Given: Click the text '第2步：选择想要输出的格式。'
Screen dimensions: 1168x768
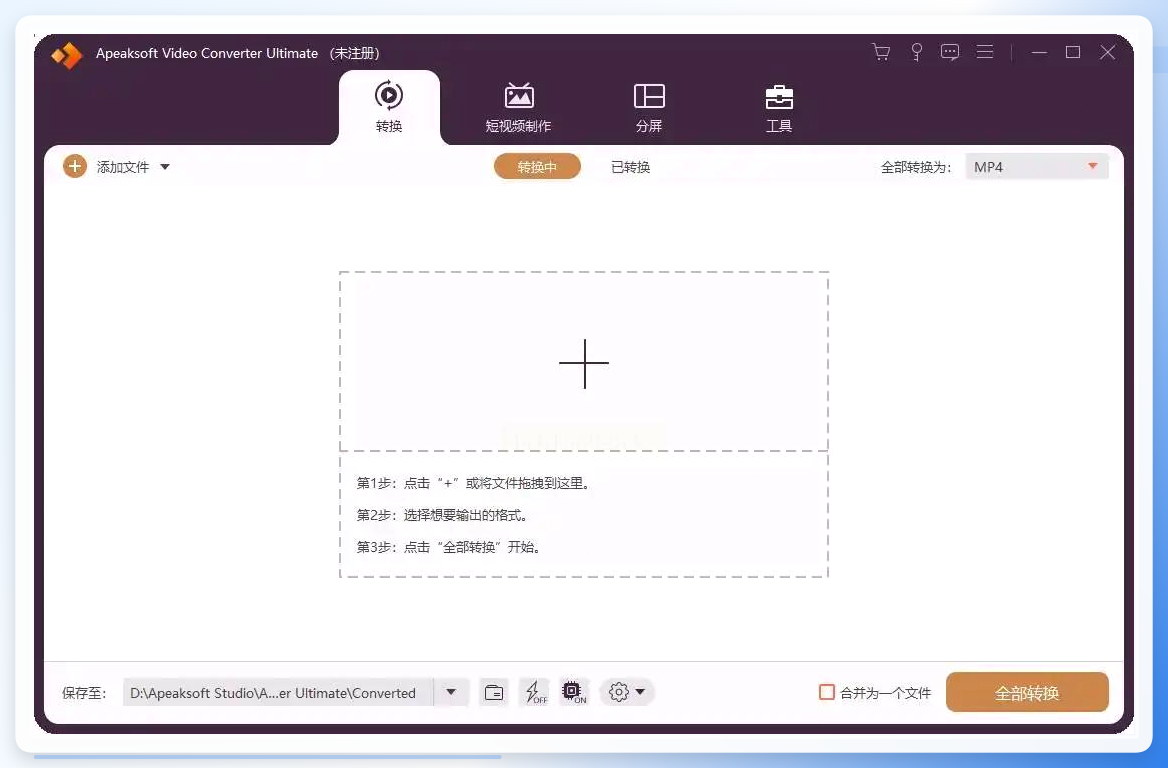Looking at the screenshot, I should pos(442,515).
